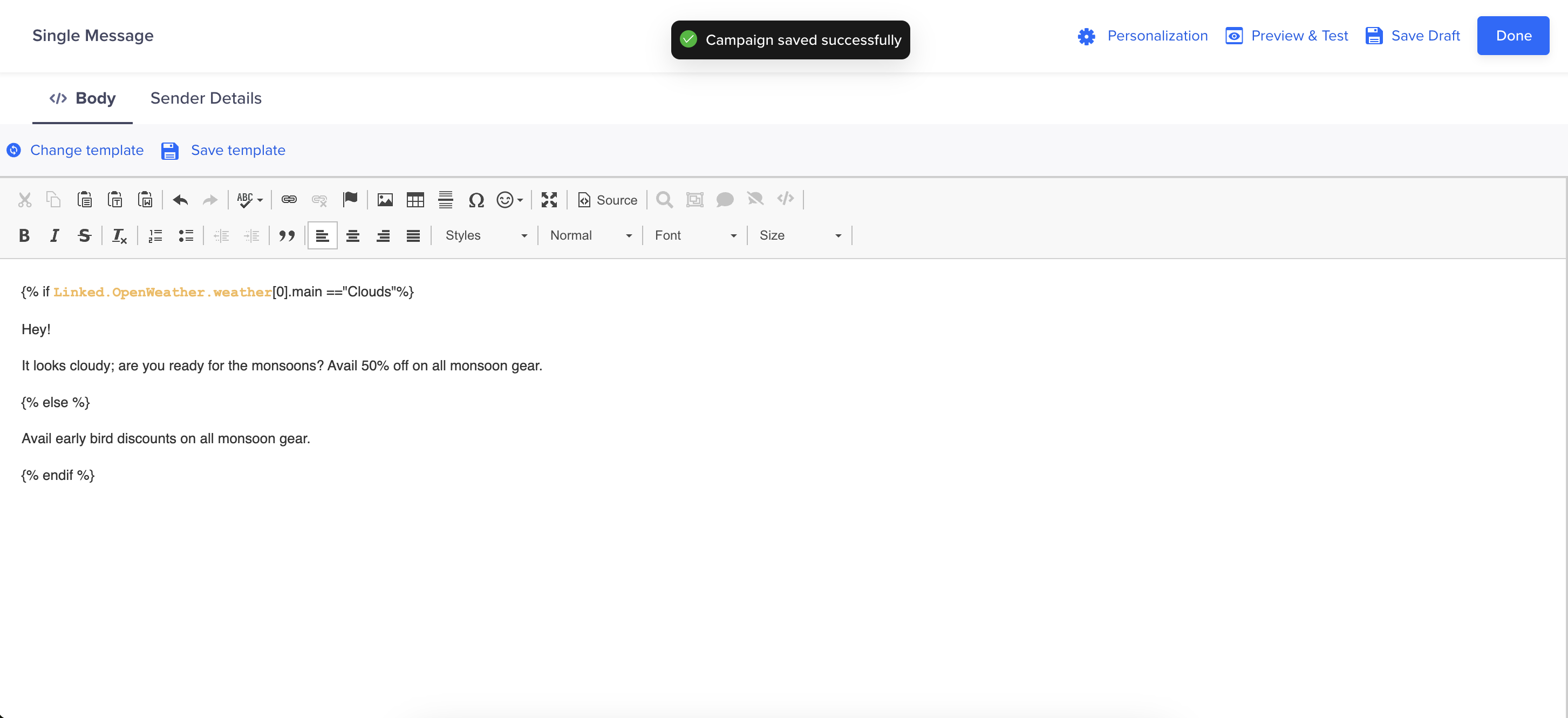Viewport: 1568px width, 718px height.
Task: Insert a horizontal line
Action: click(x=446, y=200)
